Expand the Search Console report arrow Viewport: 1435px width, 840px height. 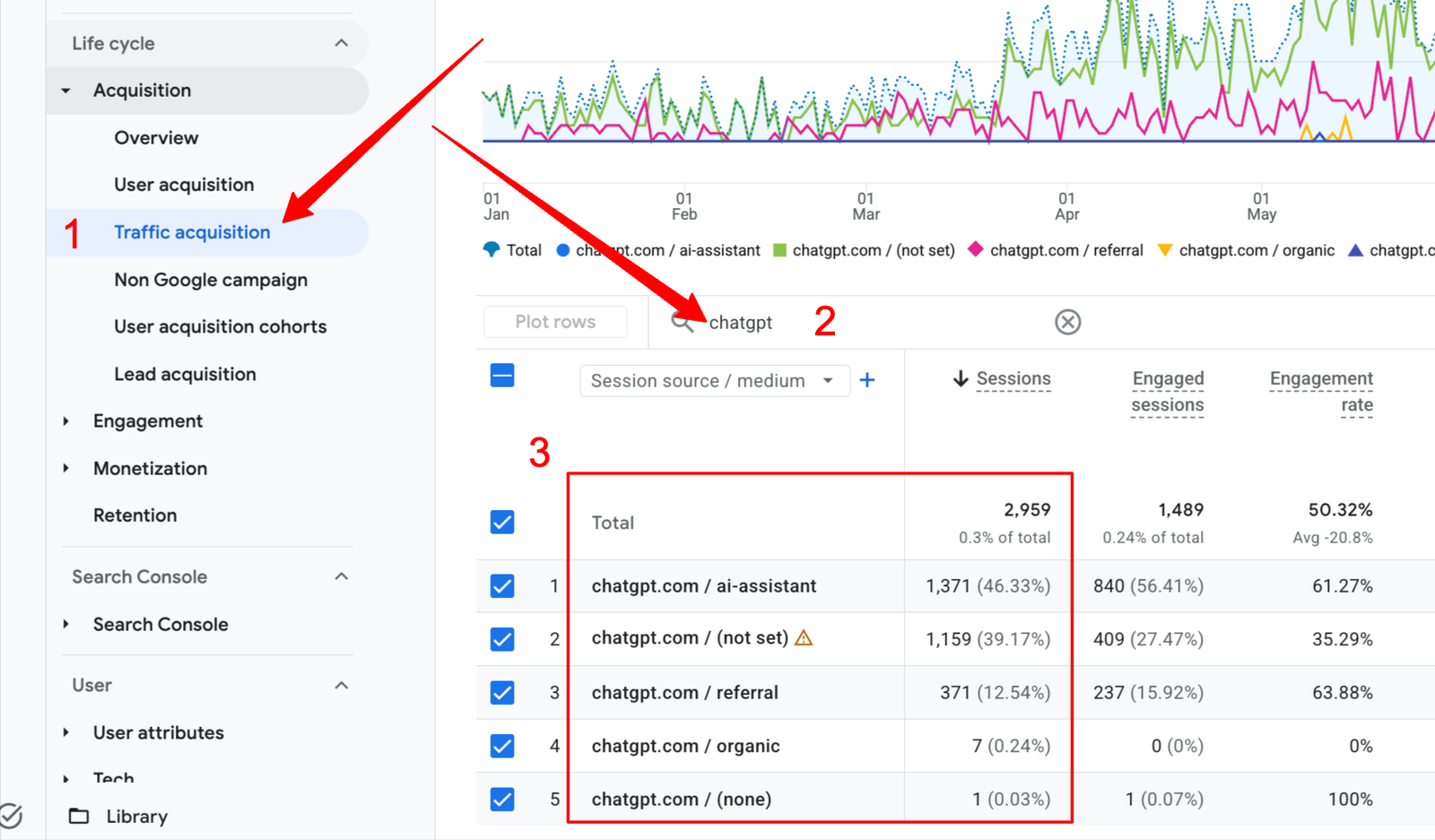coord(65,625)
